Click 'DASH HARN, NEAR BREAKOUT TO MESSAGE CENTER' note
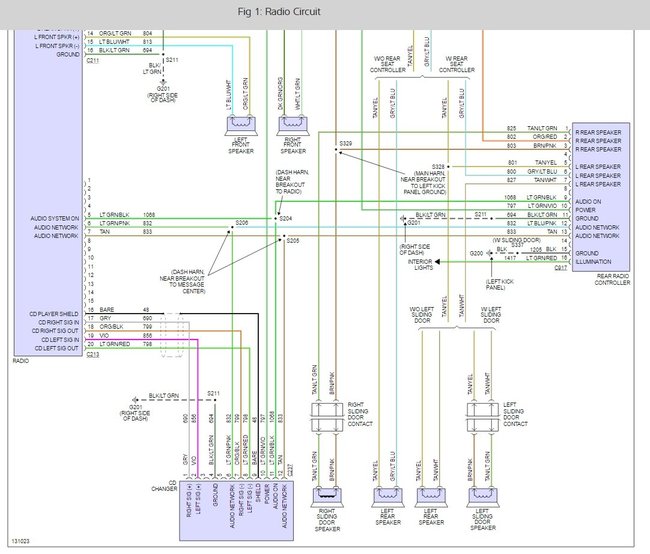Screen dimensions: 650x554 183,282
